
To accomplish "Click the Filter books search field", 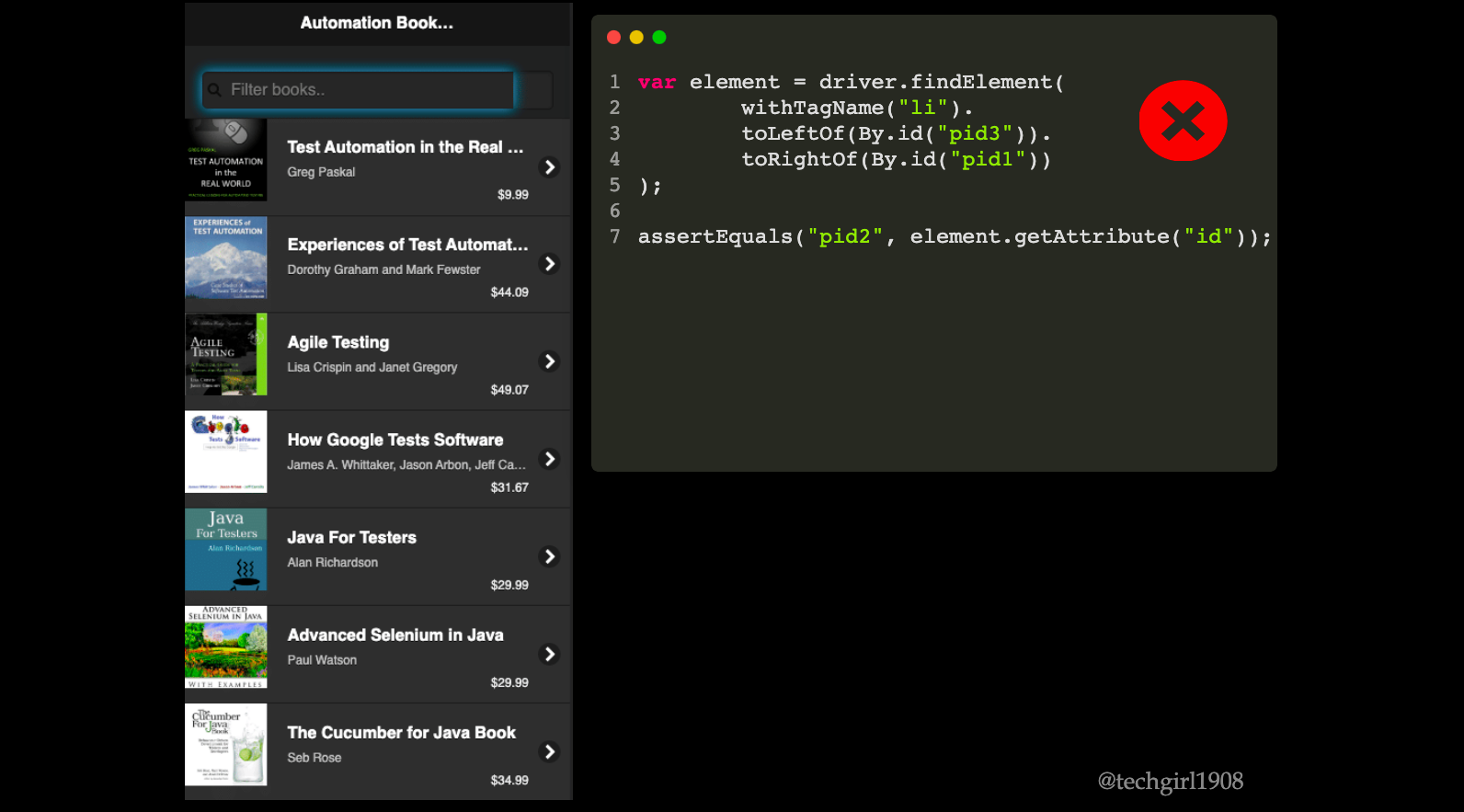I will click(x=368, y=90).
